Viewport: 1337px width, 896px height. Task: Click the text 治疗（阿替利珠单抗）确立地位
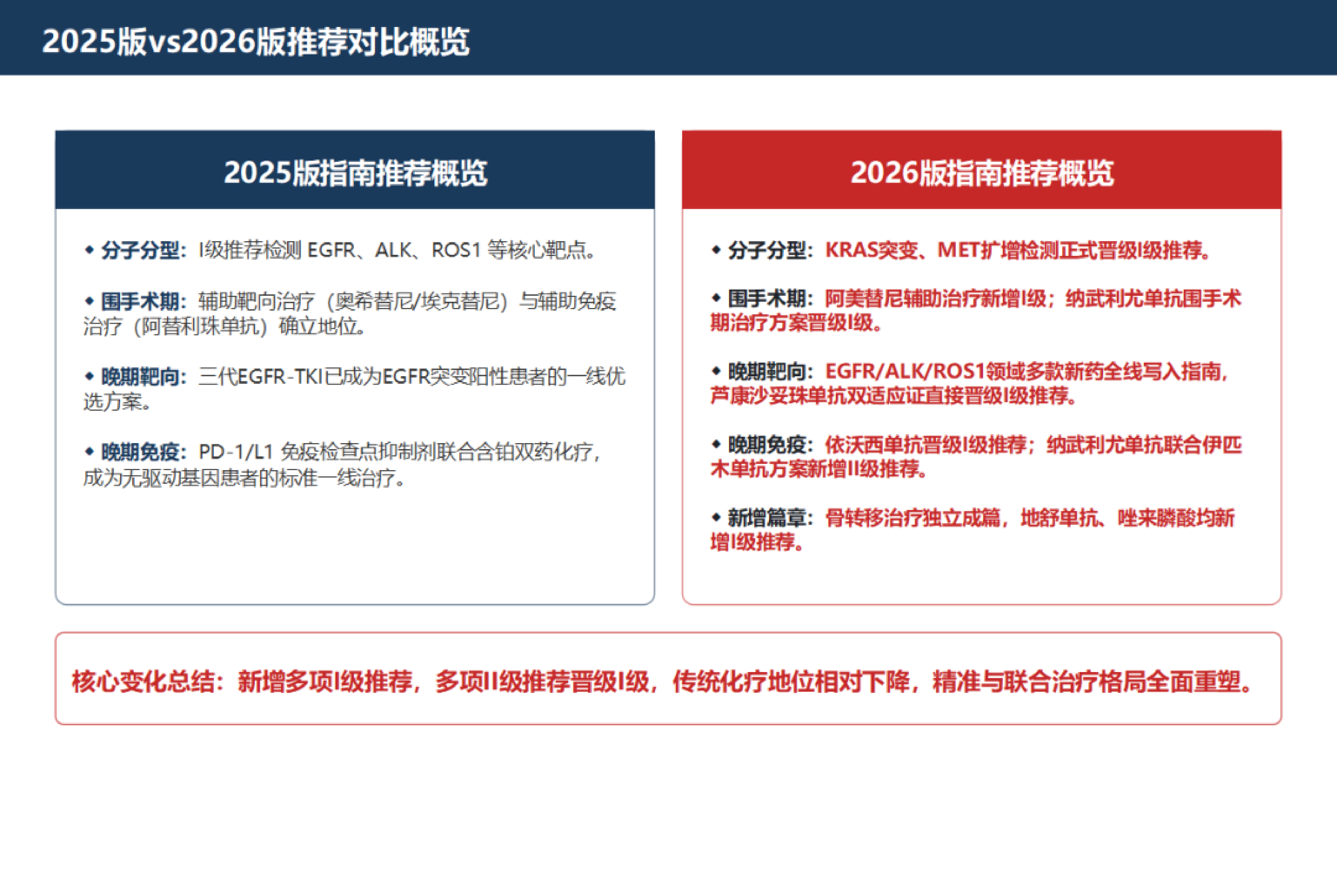click(224, 327)
